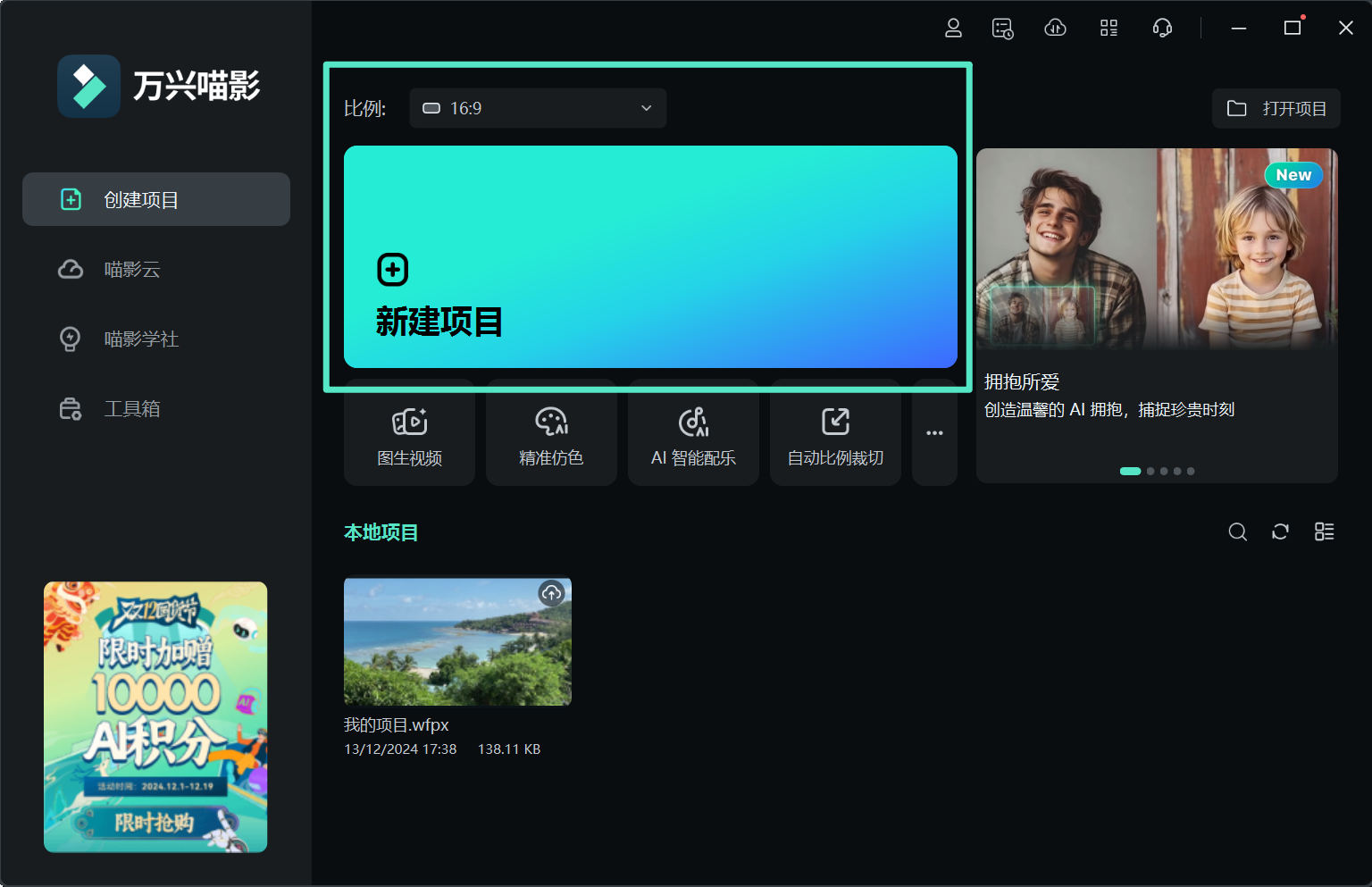Image resolution: width=1372 pixels, height=887 pixels.
Task: Open AI 智能配乐
Action: point(693,434)
